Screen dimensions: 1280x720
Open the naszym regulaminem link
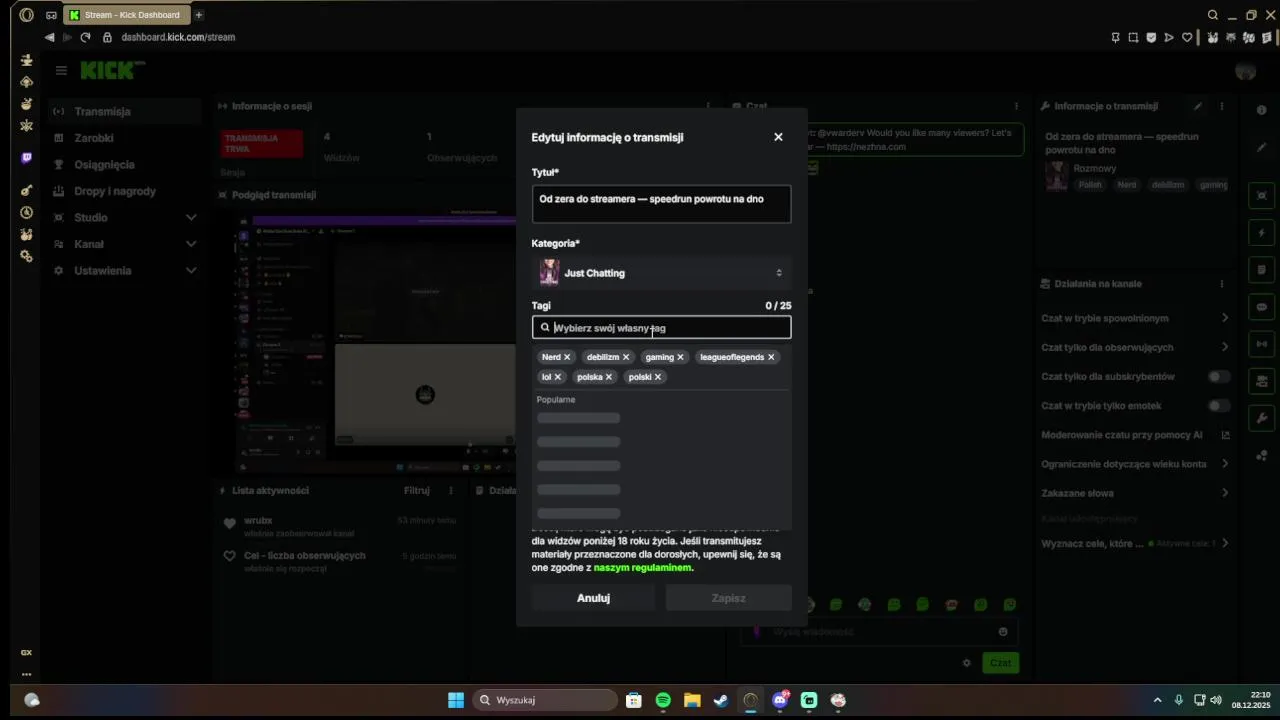click(x=642, y=568)
